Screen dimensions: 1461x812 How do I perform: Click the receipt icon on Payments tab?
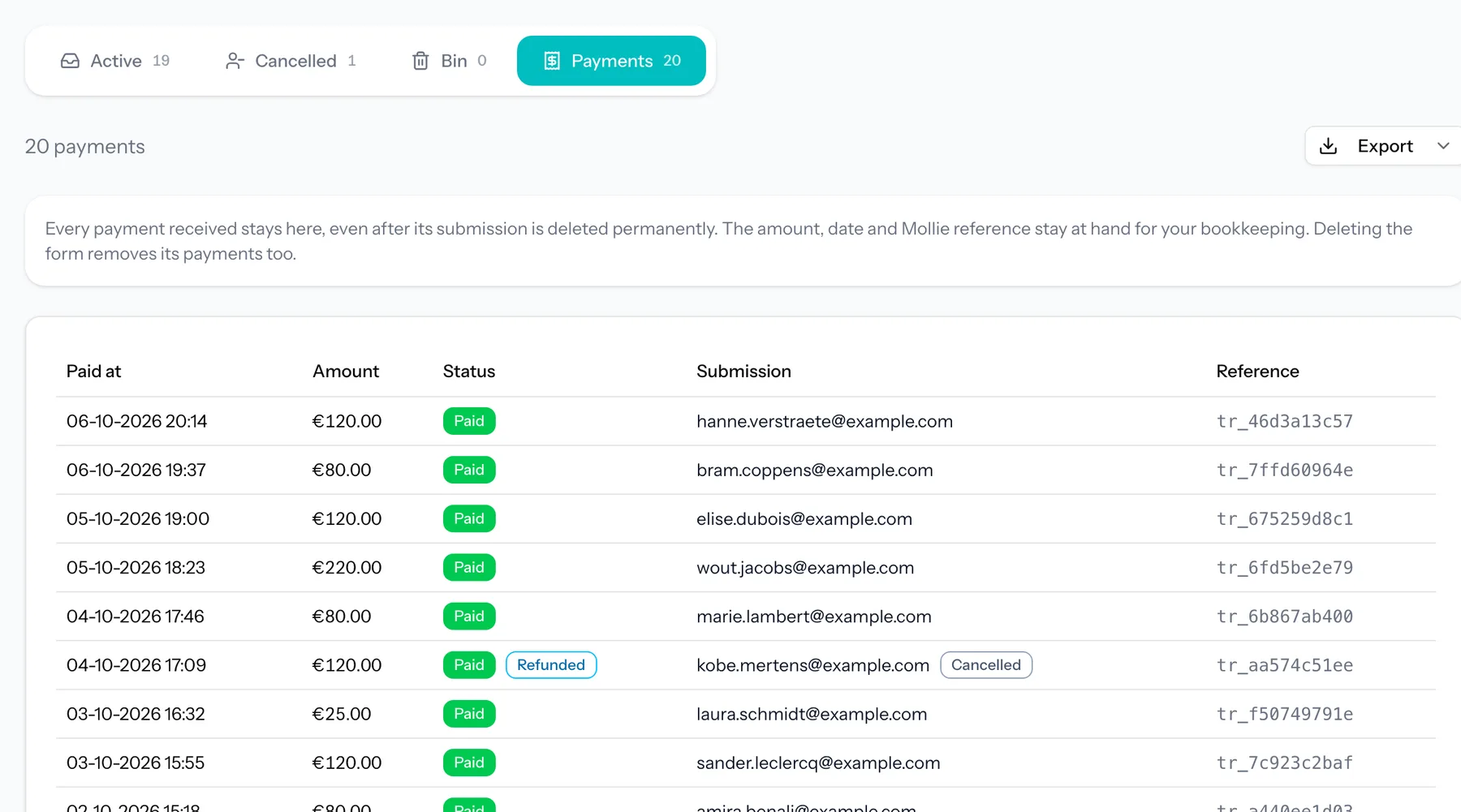[x=552, y=61]
